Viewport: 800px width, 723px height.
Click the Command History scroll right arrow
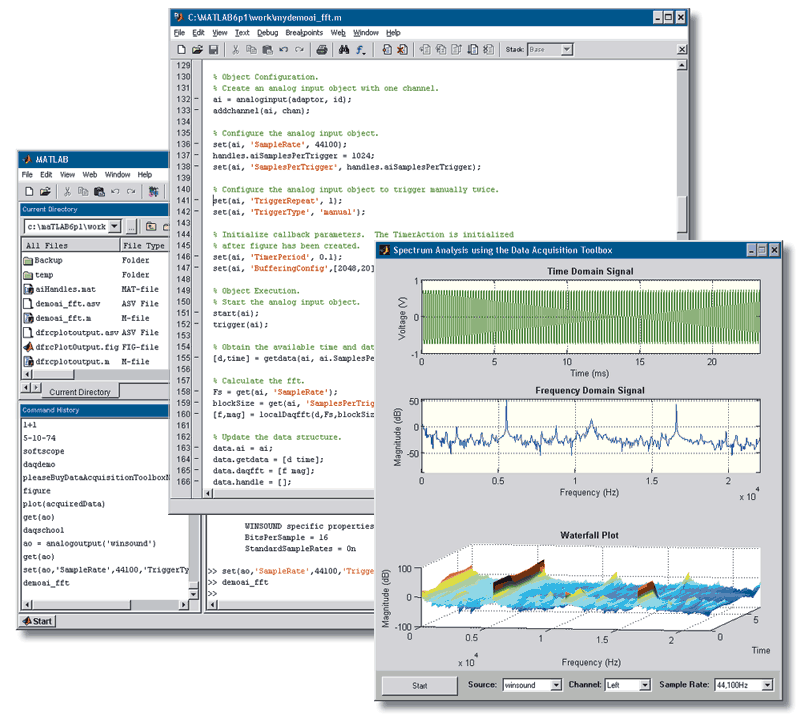pos(183,605)
